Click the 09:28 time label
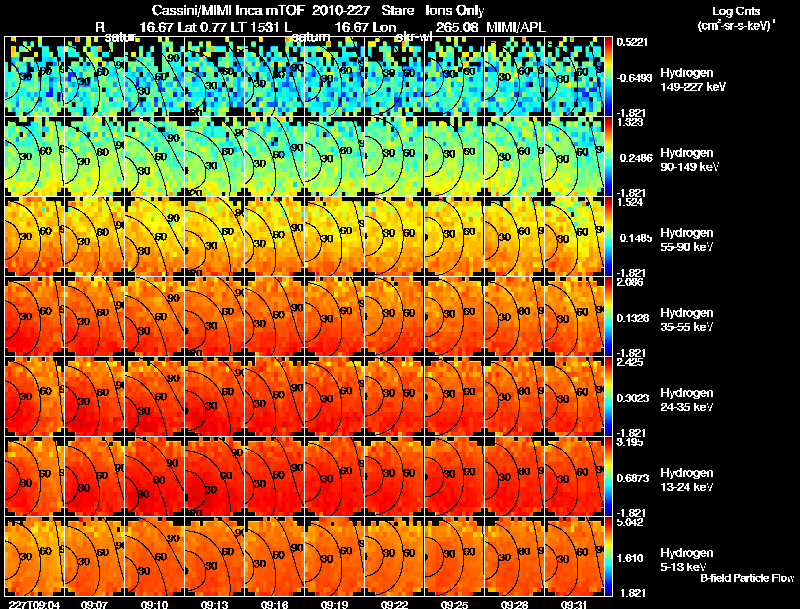 pyautogui.click(x=514, y=604)
